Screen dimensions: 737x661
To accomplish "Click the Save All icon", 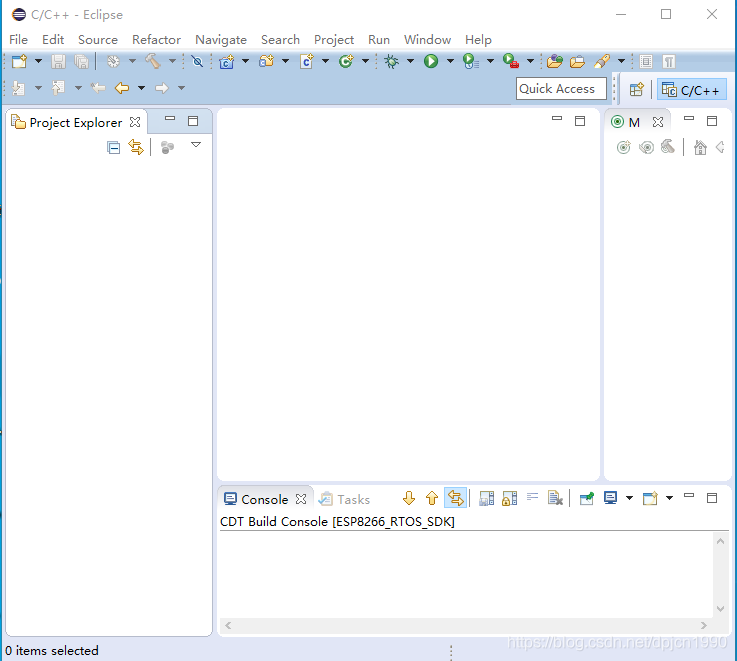I will (x=81, y=62).
